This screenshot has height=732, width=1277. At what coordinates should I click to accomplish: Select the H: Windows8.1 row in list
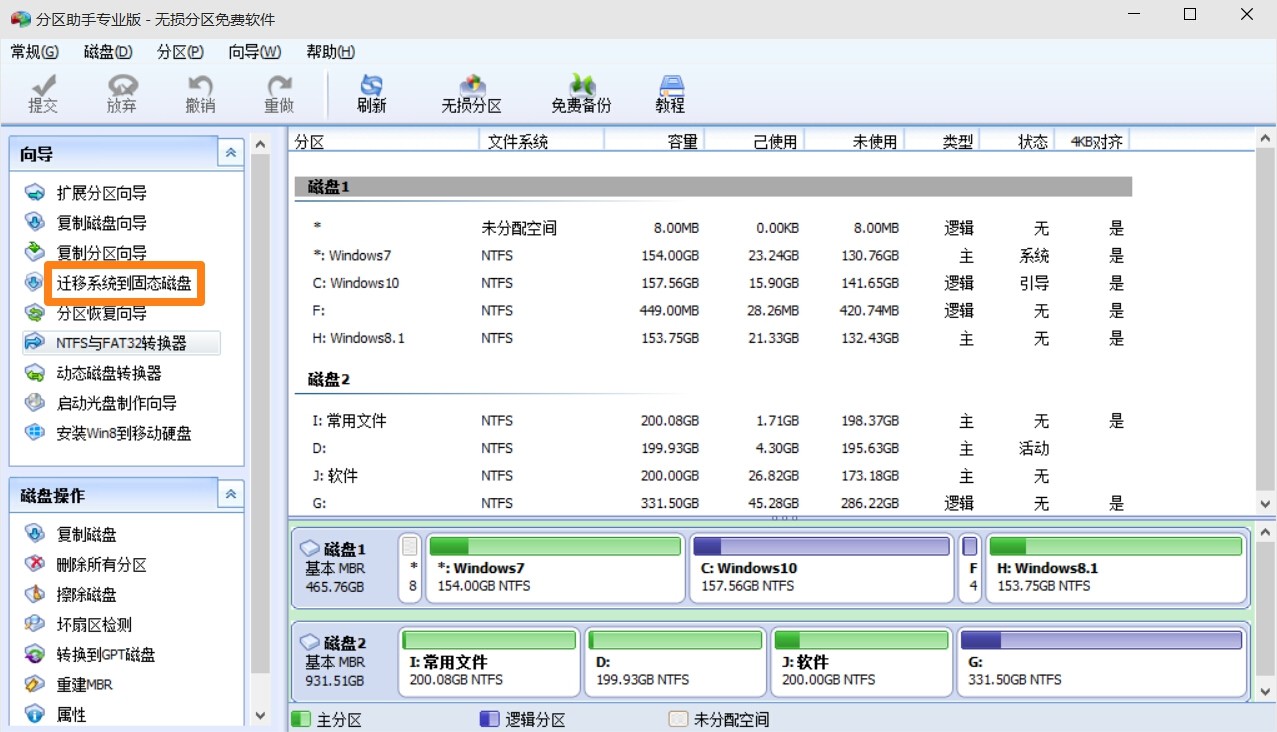coord(713,338)
